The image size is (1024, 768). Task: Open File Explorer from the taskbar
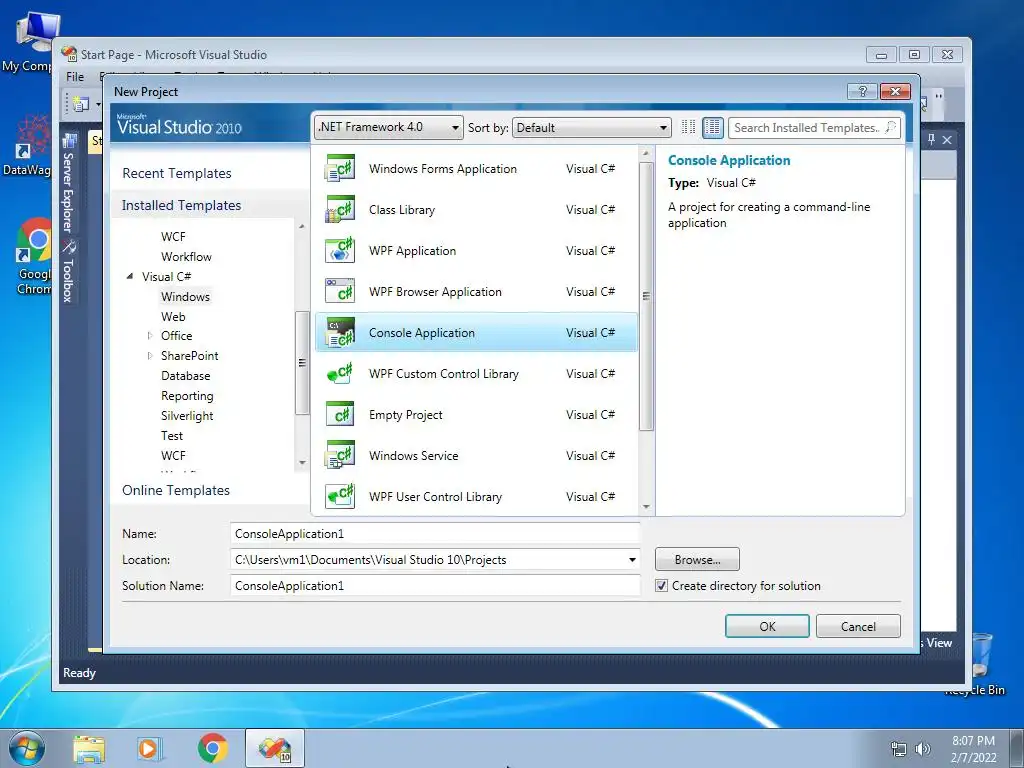point(89,749)
